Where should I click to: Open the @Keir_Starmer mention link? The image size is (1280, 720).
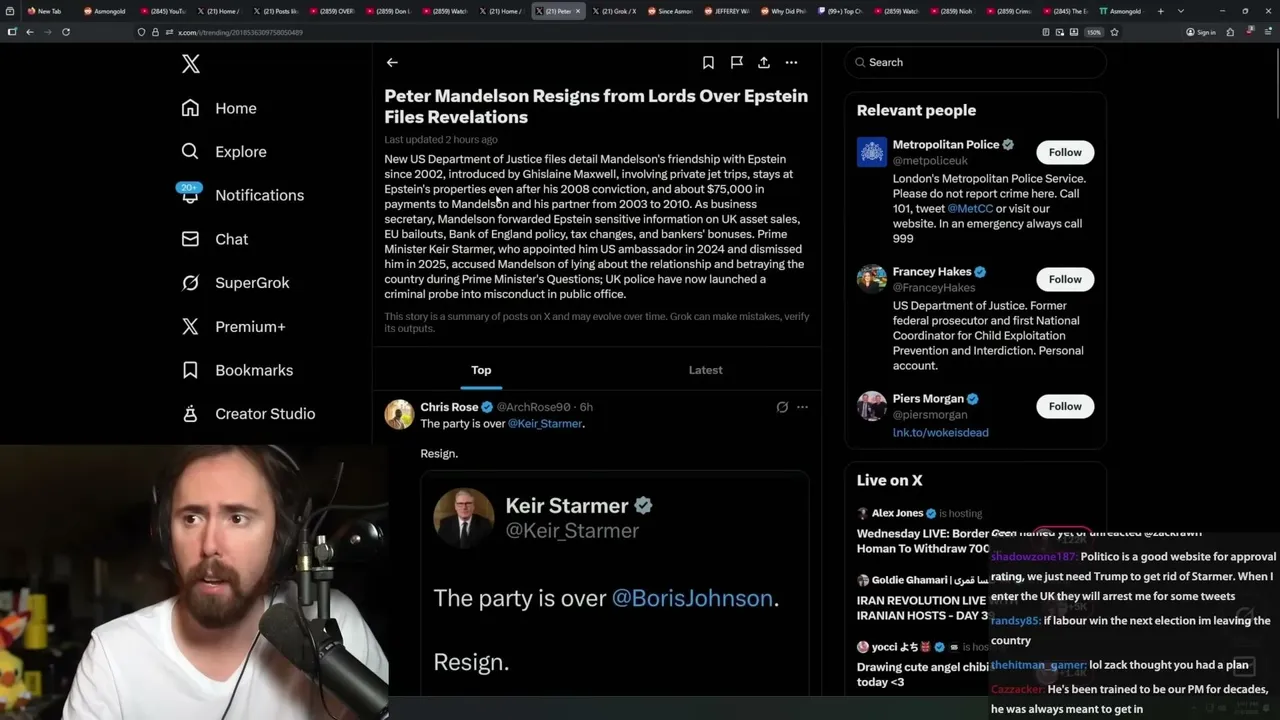pos(545,424)
